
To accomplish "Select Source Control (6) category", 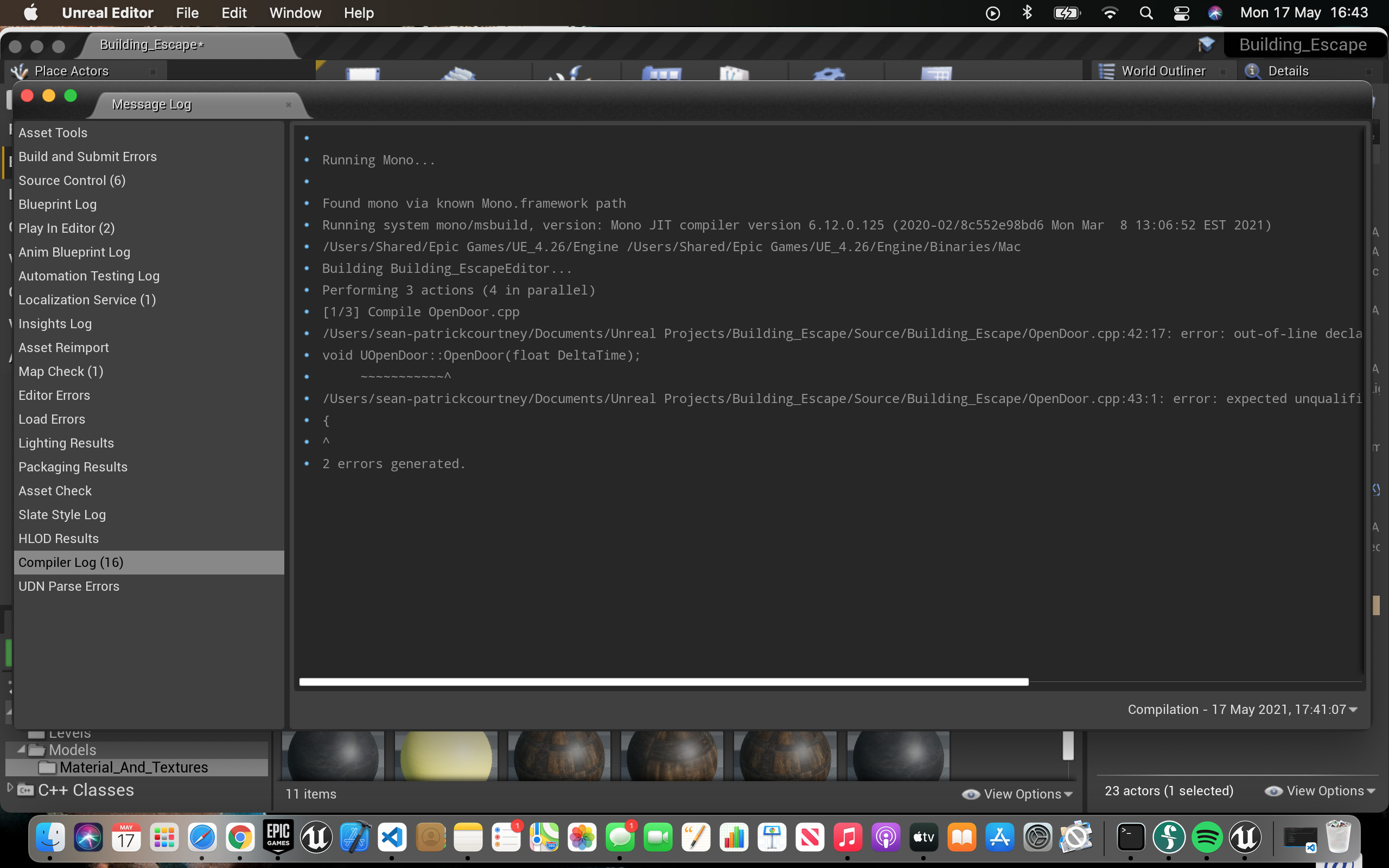I will click(x=149, y=180).
